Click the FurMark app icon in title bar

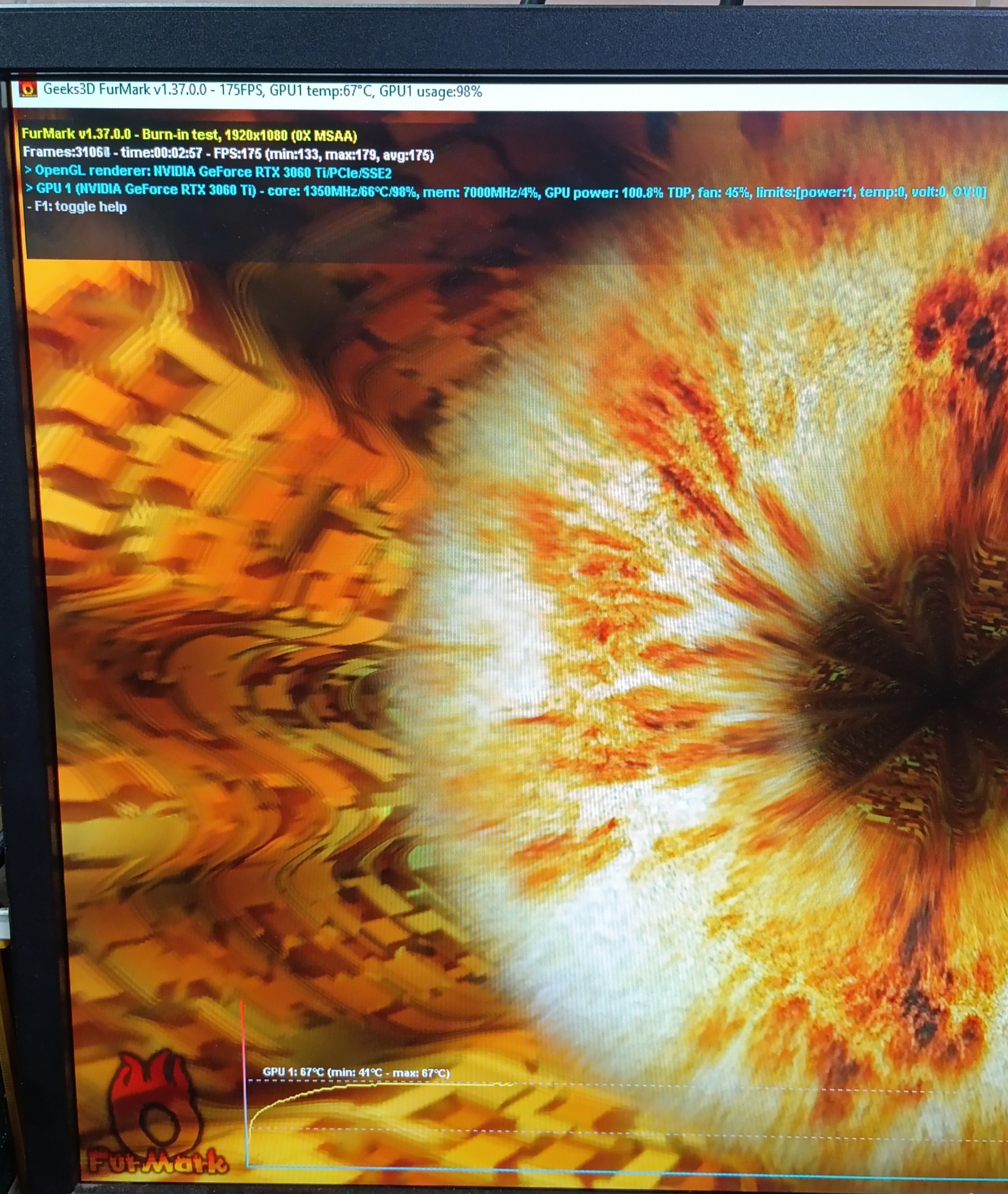pos(28,89)
